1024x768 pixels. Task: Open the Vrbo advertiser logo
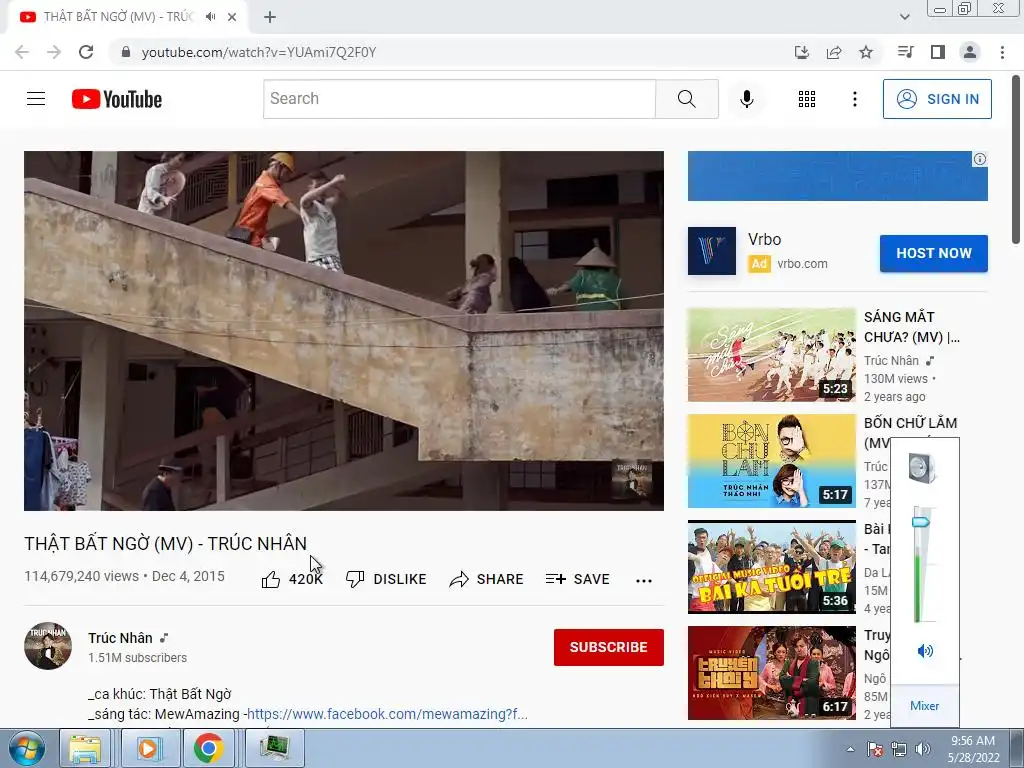tap(712, 251)
